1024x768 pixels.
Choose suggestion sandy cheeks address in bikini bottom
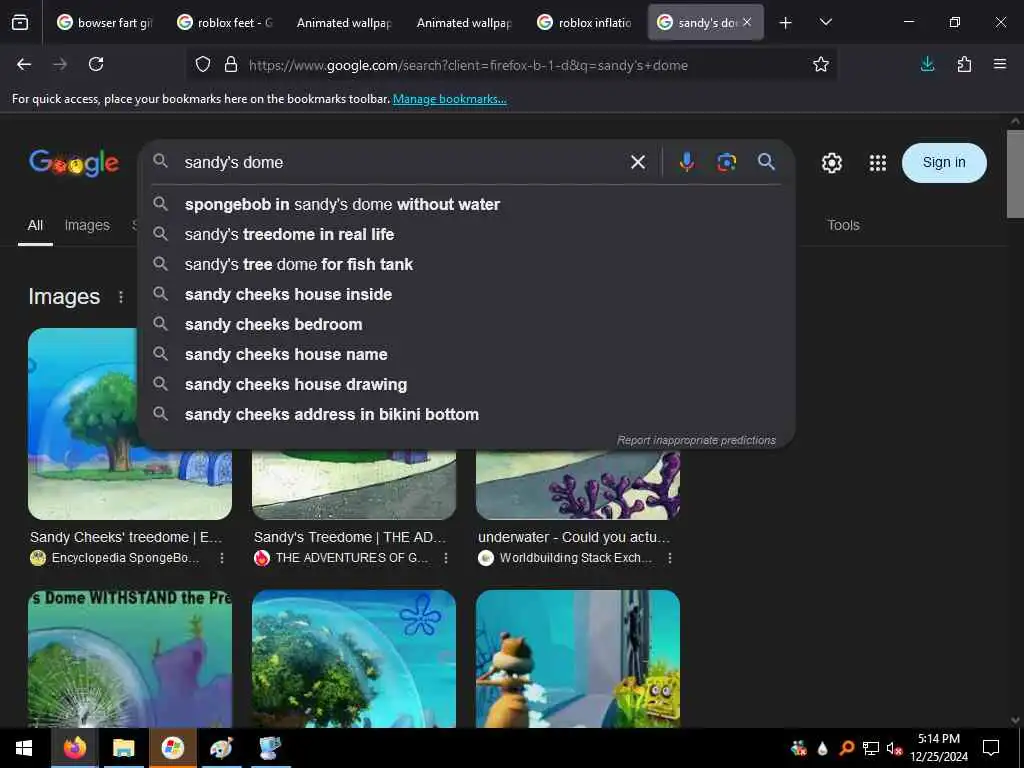(467, 415)
